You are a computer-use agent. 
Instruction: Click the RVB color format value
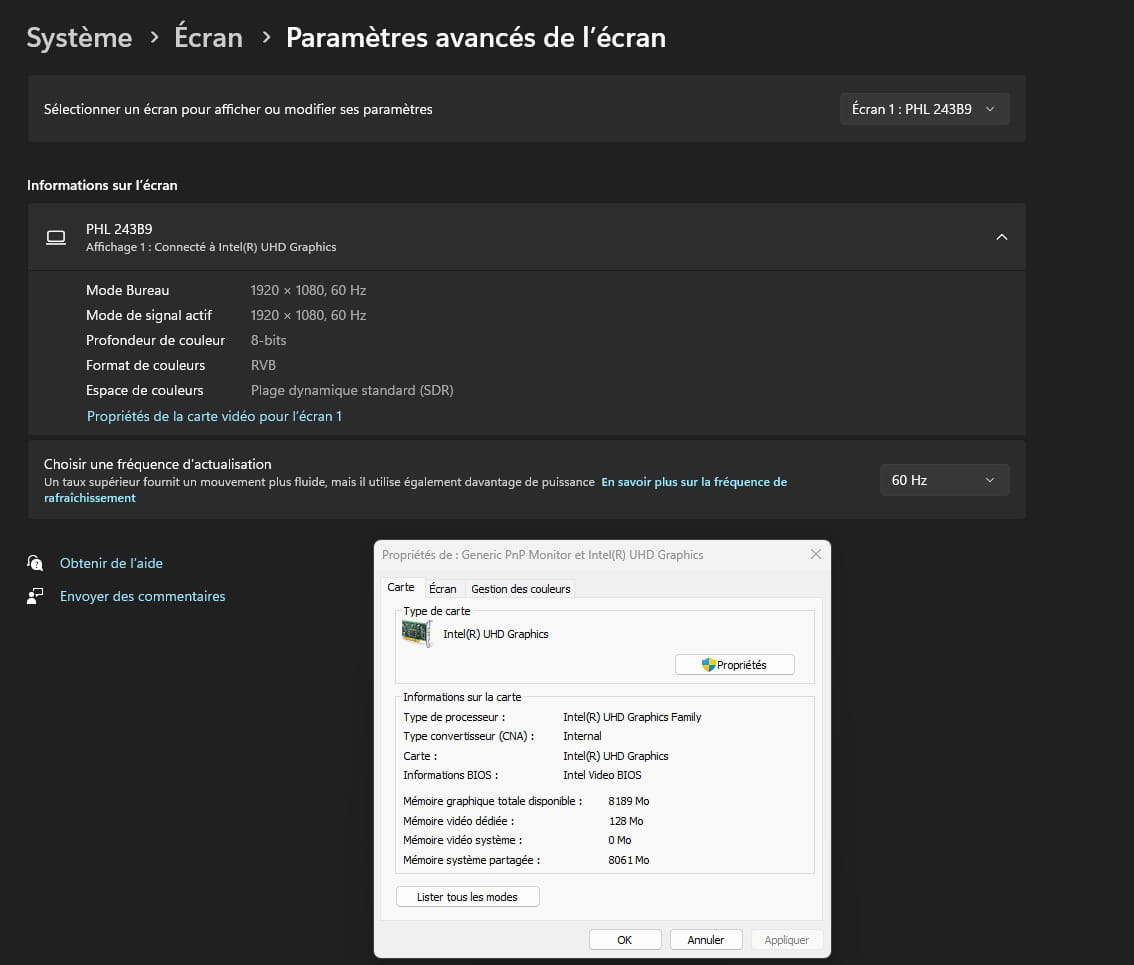coord(263,365)
